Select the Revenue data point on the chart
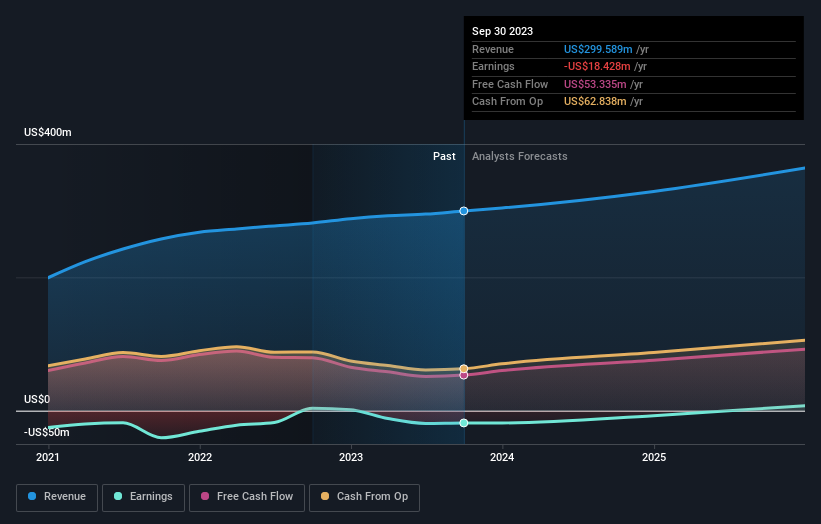Screen dimensions: 821x524 464,211
